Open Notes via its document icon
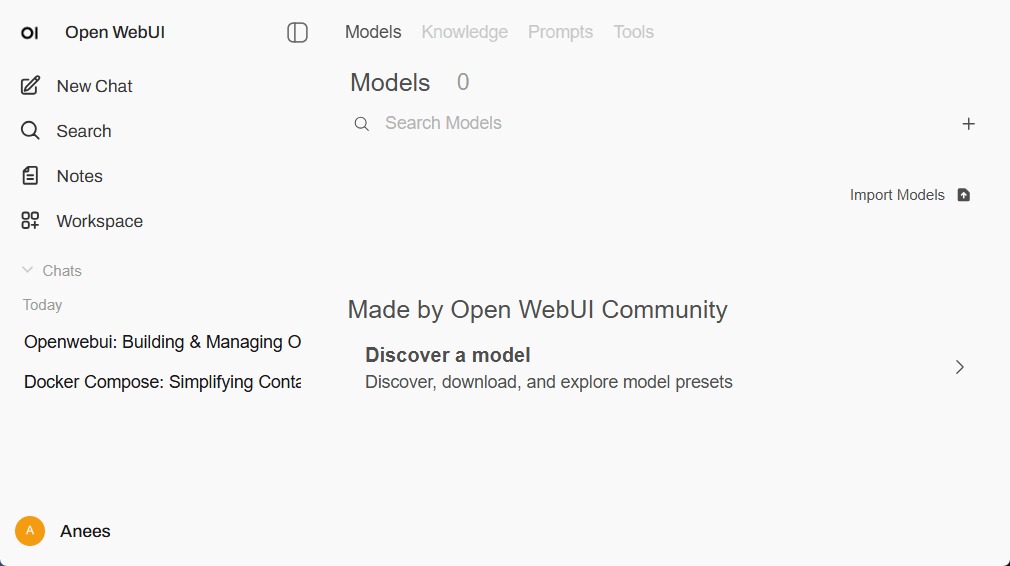1010x566 pixels. (x=31, y=176)
